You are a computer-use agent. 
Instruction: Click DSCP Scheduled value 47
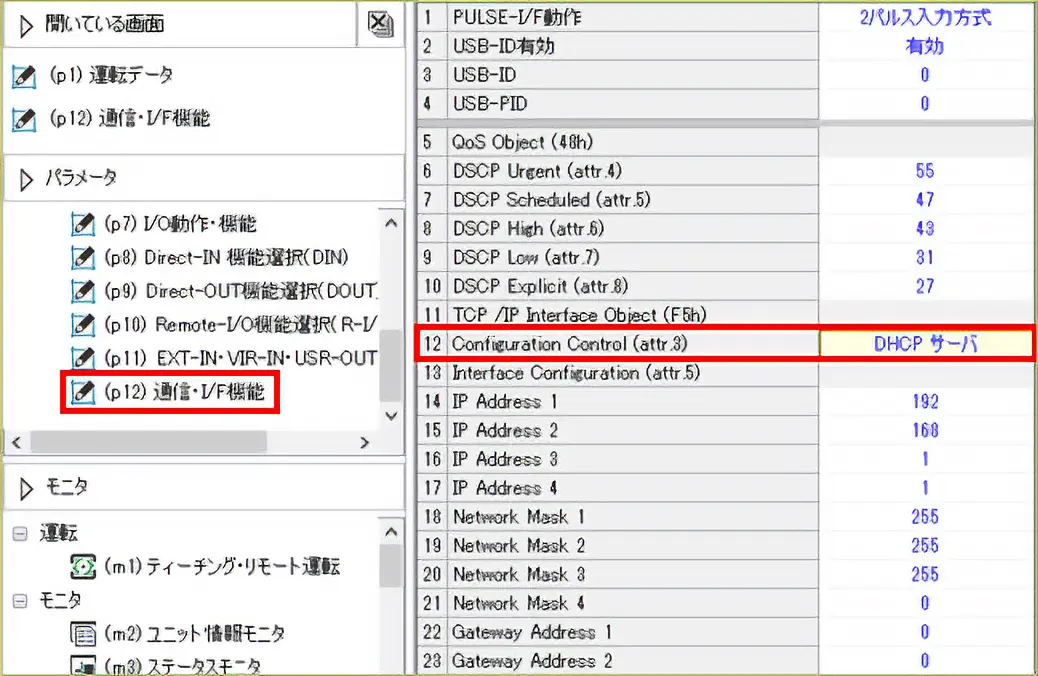click(925, 199)
